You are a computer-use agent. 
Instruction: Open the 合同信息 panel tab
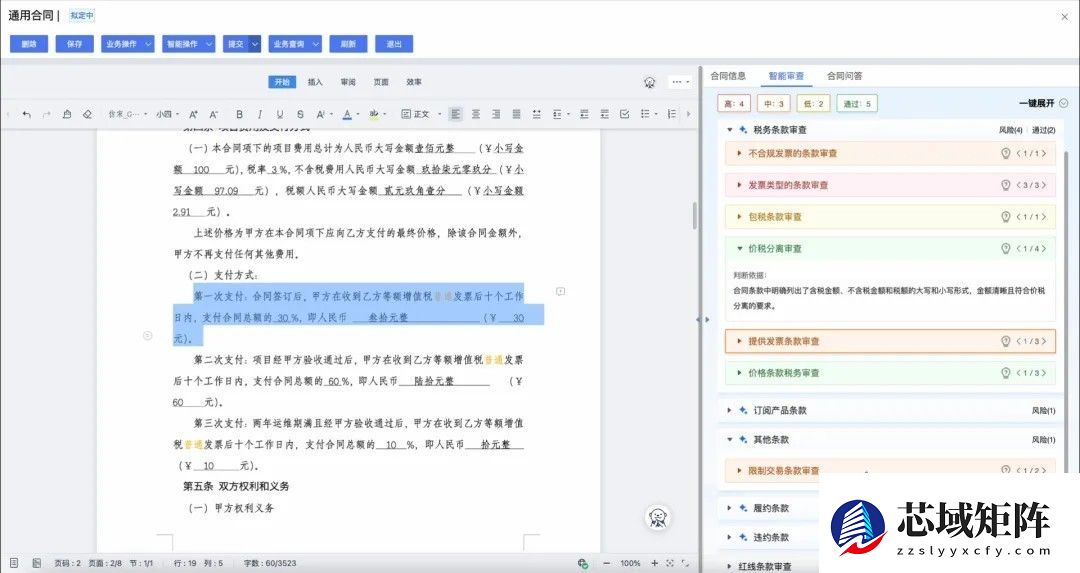728,76
